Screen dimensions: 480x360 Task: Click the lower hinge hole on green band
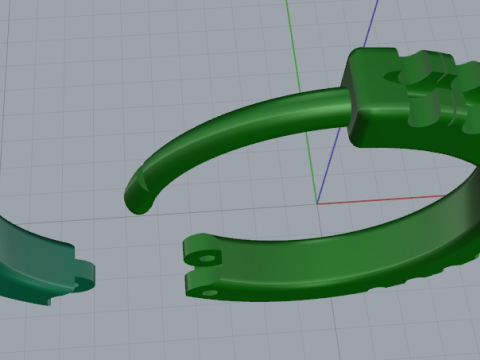[210, 293]
